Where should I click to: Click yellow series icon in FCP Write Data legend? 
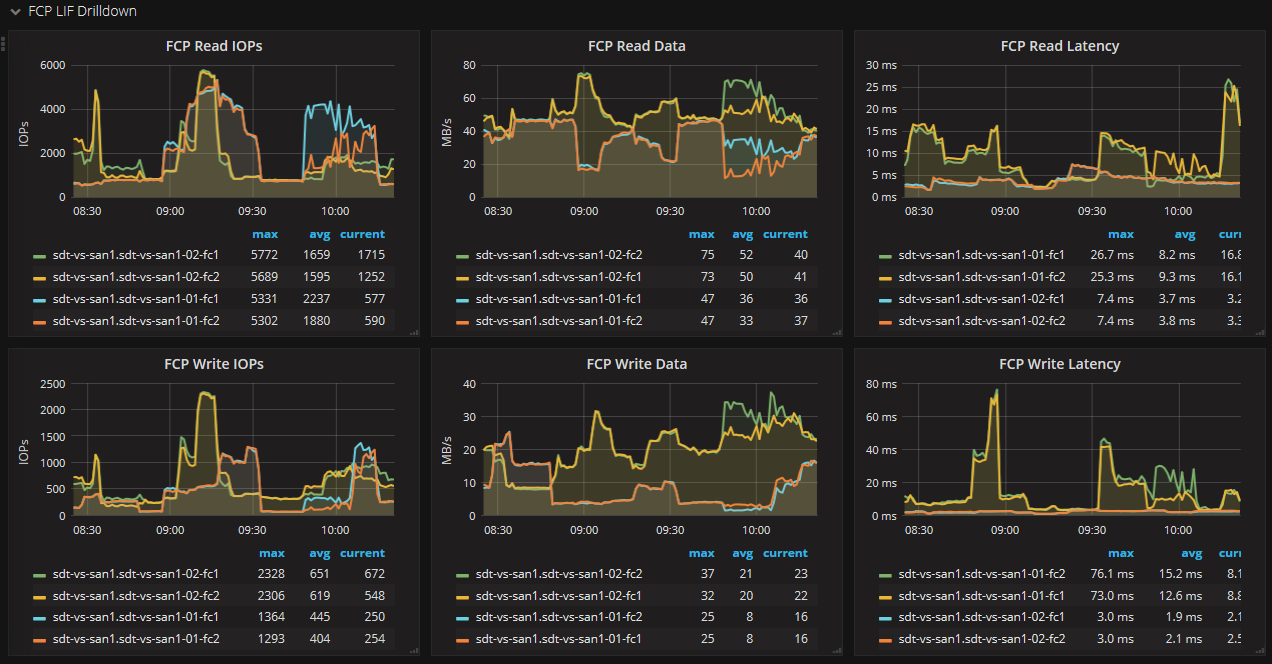pyautogui.click(x=462, y=596)
